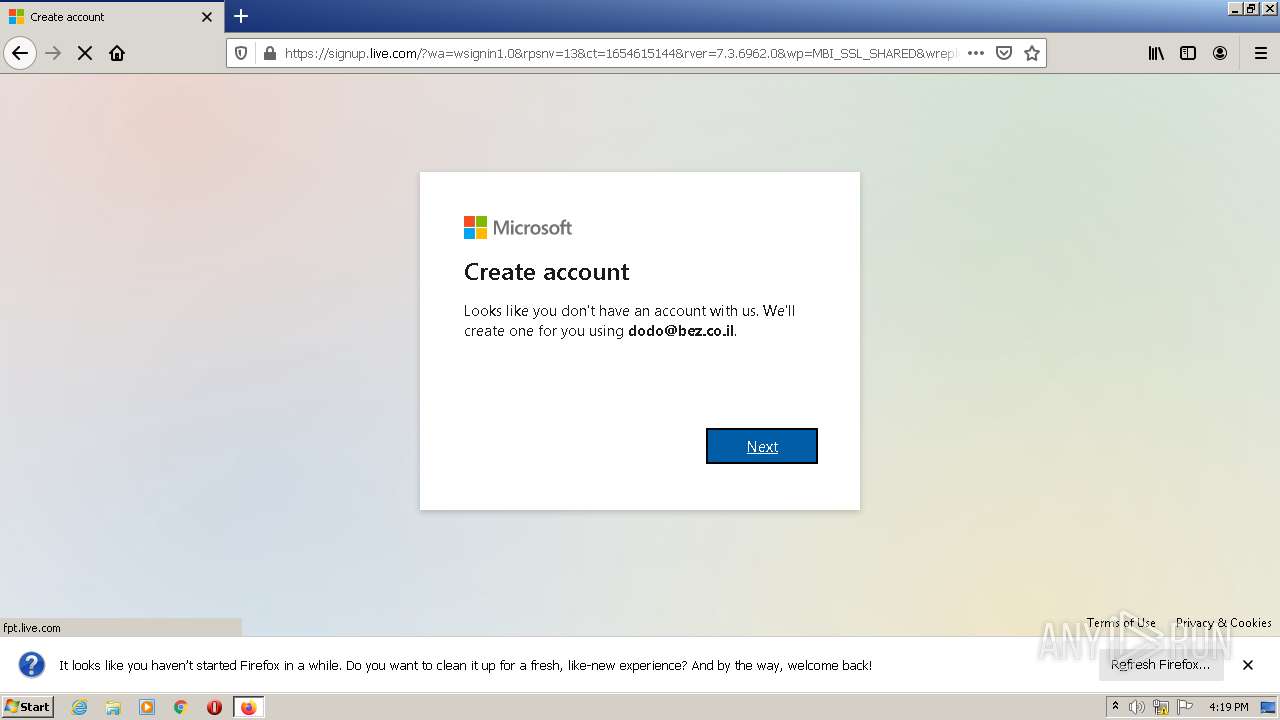Open page actions three-dot menu
The image size is (1280, 720).
pyautogui.click(x=976, y=53)
